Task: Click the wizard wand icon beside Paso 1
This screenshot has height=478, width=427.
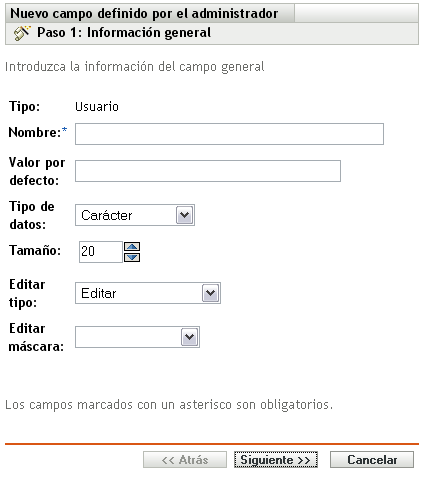Action: coord(22,33)
